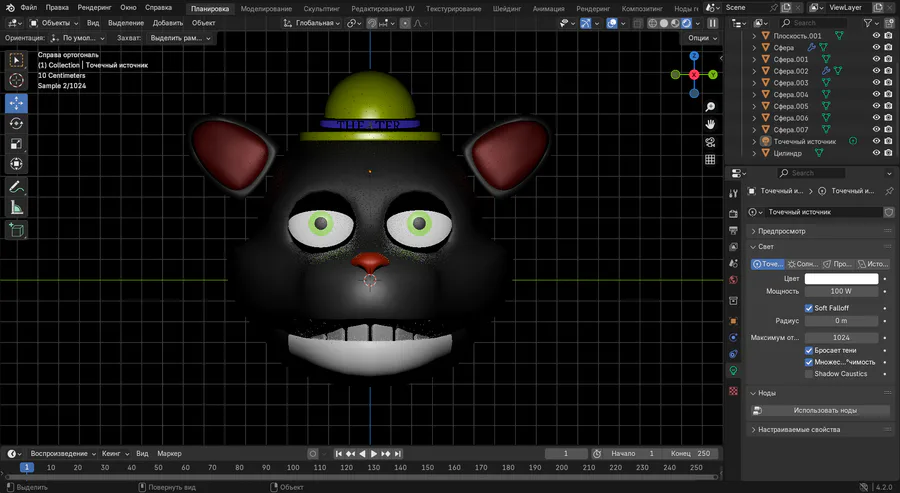Click the white Цвет light color swatch
The height and width of the screenshot is (493, 900).
841,278
